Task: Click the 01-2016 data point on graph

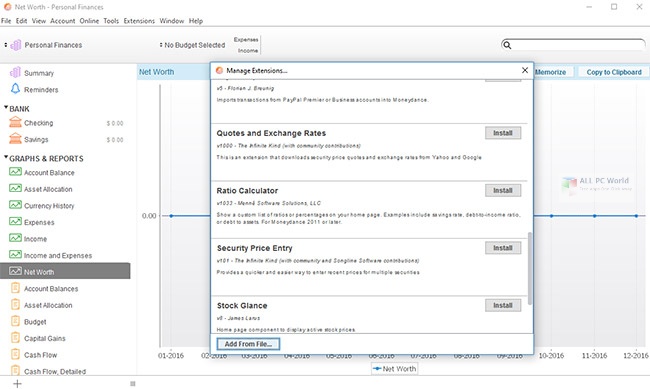Action: (x=171, y=216)
